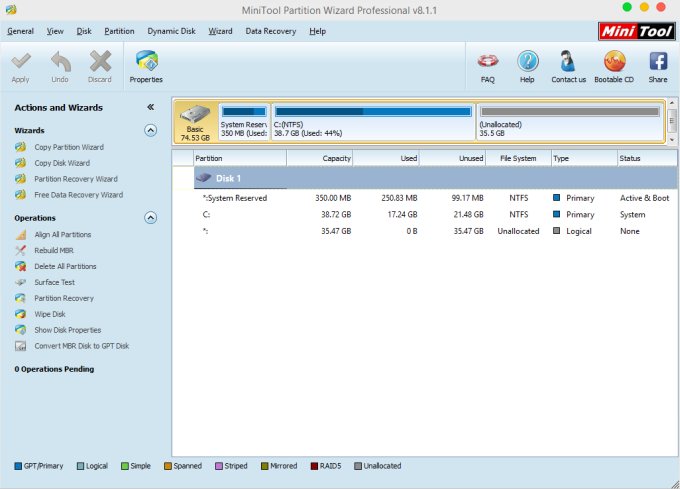
Task: Sort by the Status column header
Action: 647,158
